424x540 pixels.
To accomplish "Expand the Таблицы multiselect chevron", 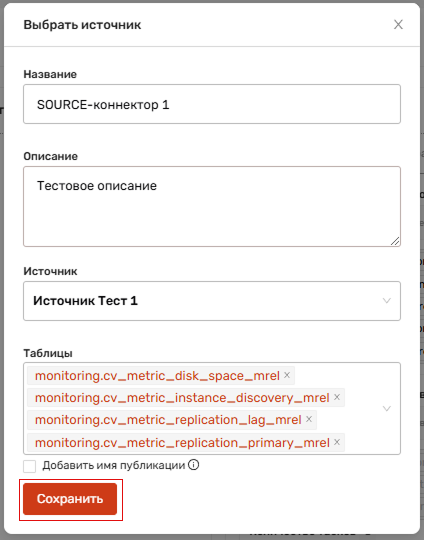I will tap(386, 408).
